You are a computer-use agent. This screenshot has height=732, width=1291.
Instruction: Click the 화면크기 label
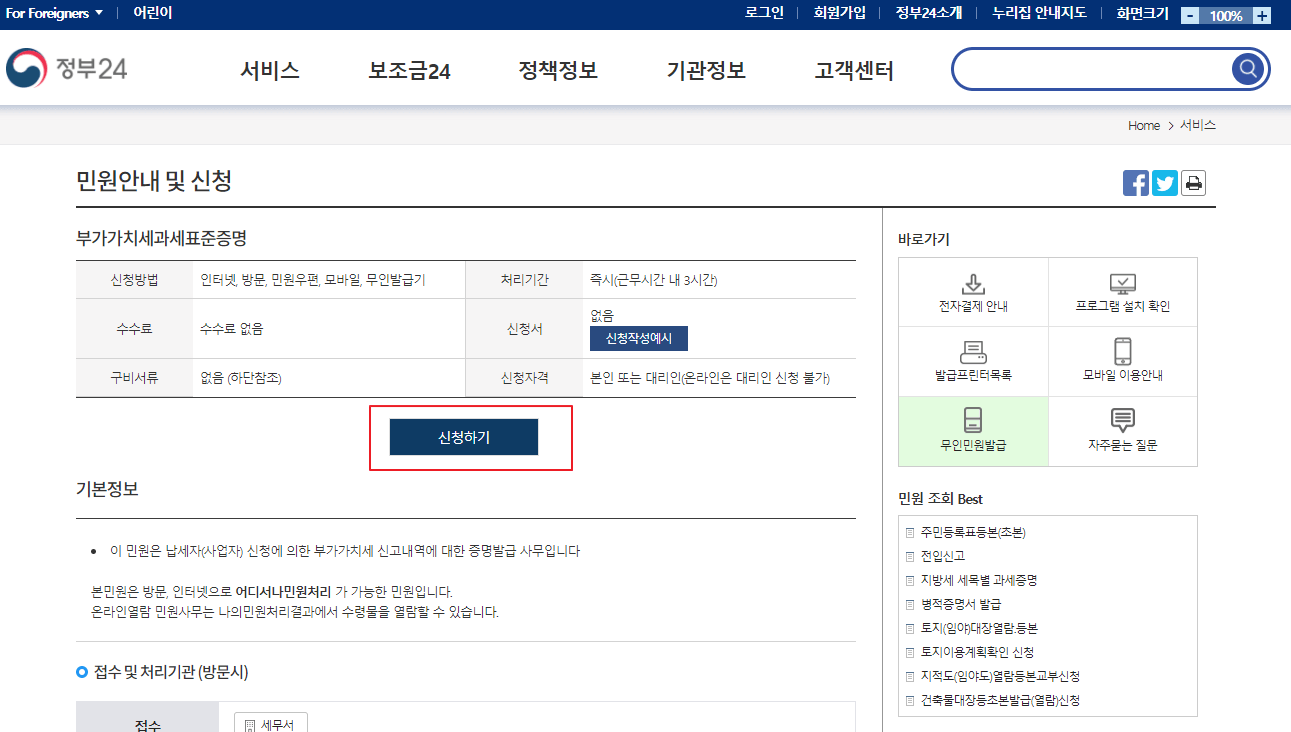click(1142, 13)
